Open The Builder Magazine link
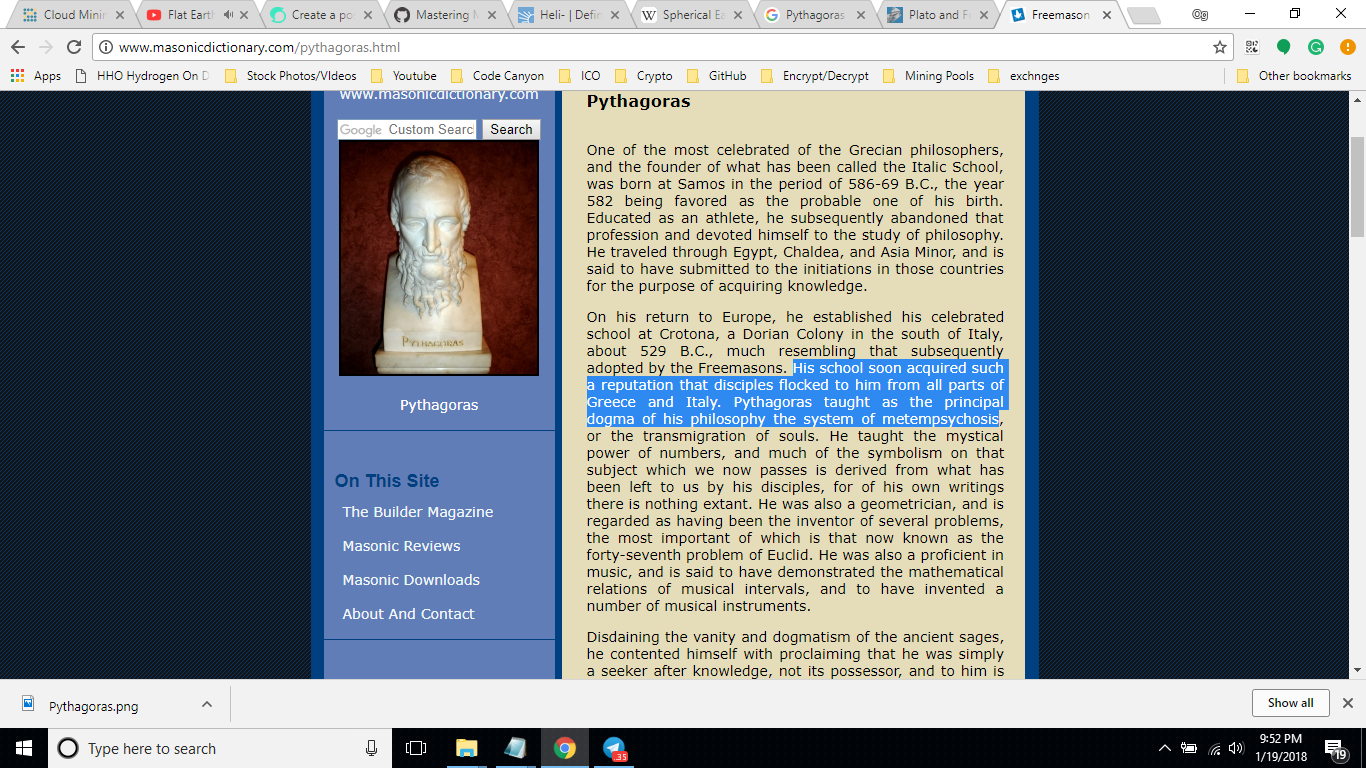 coord(417,511)
